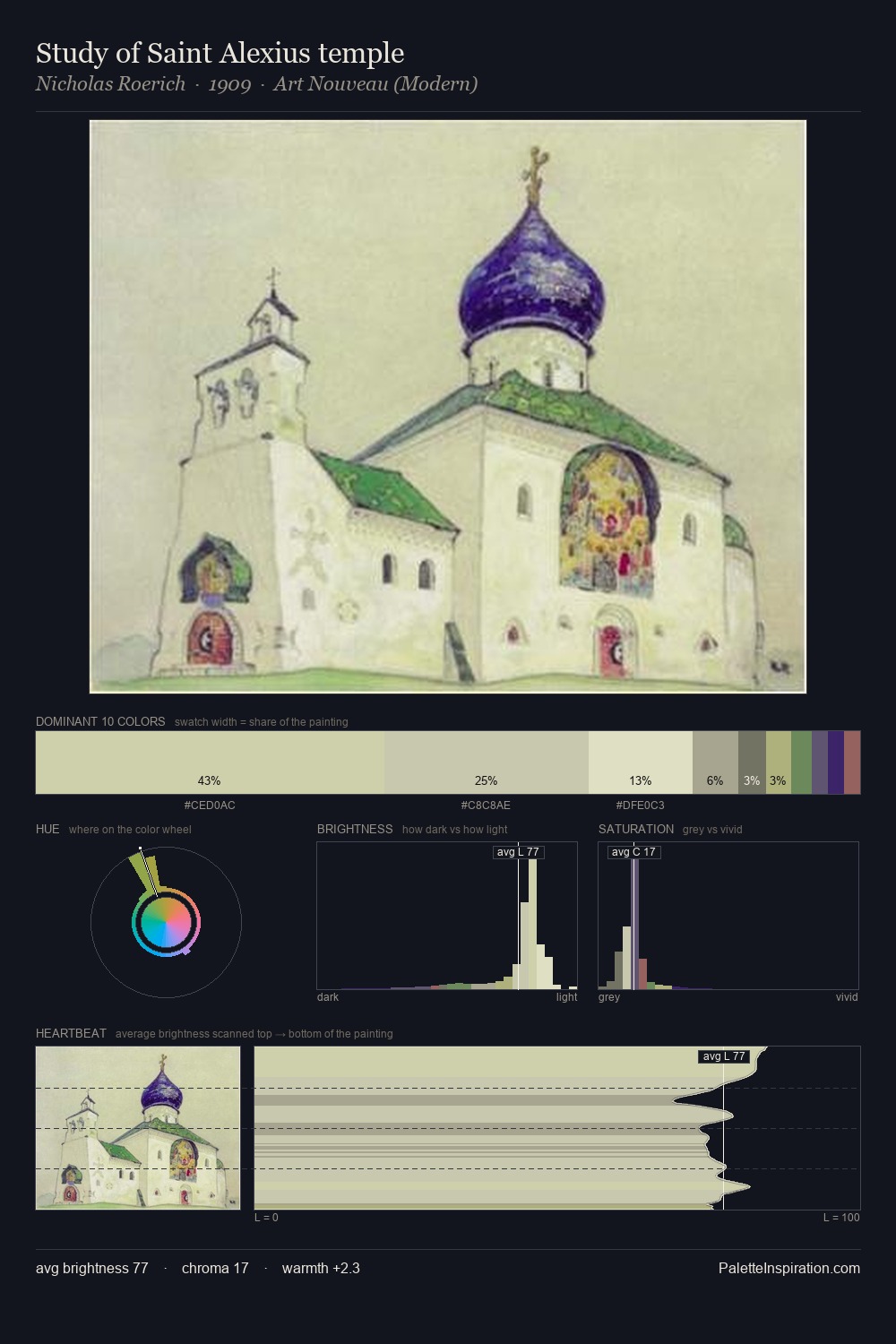
Task: Click the 'L = 0' axis label
Action: point(266,1217)
